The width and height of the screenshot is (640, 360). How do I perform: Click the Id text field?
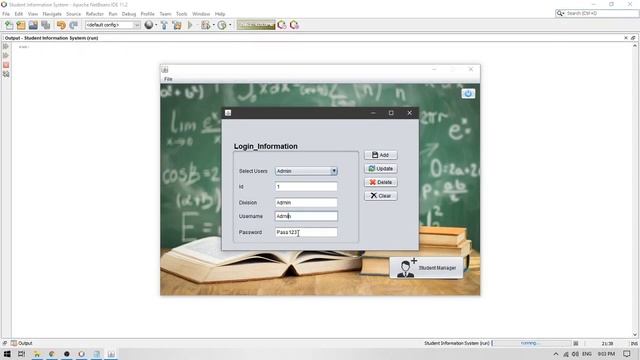306,187
